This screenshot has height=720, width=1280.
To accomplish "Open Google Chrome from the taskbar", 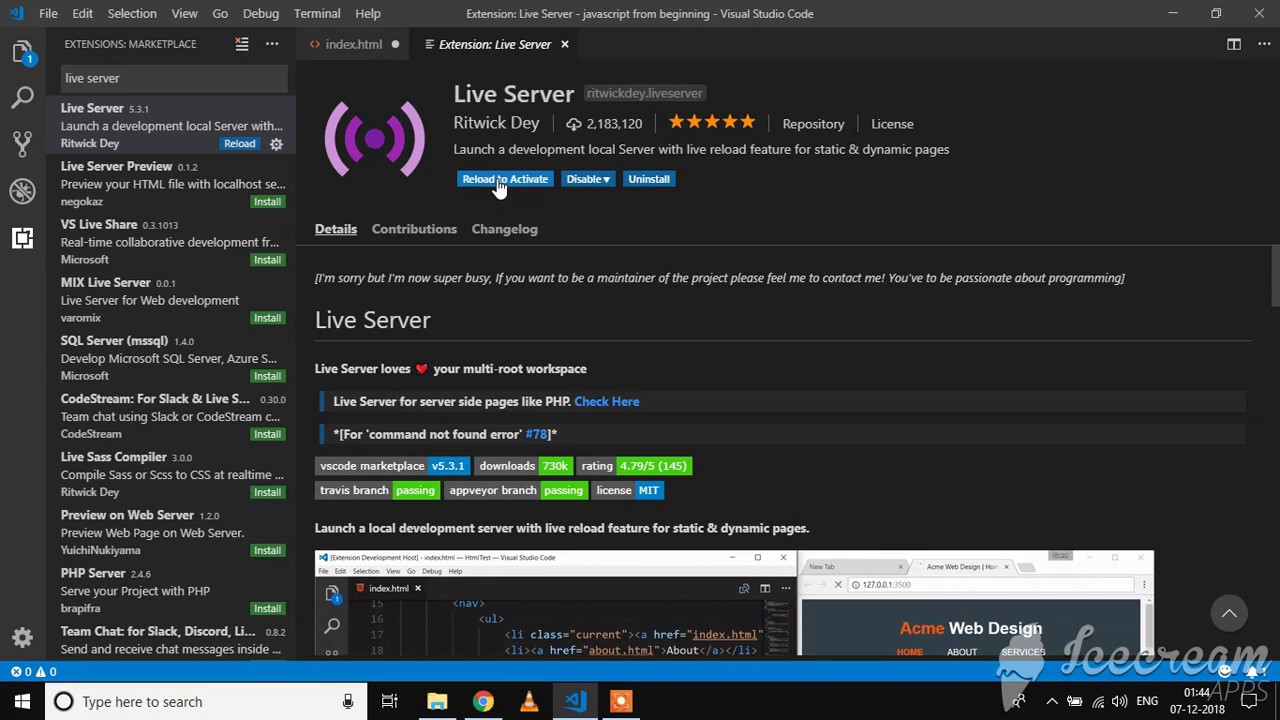I will coord(483,702).
